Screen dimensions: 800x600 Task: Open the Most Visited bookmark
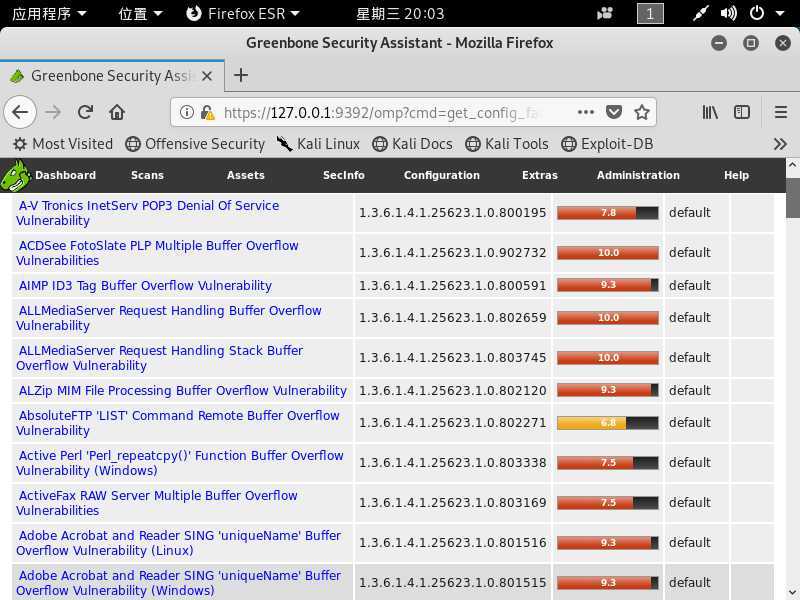(x=63, y=144)
